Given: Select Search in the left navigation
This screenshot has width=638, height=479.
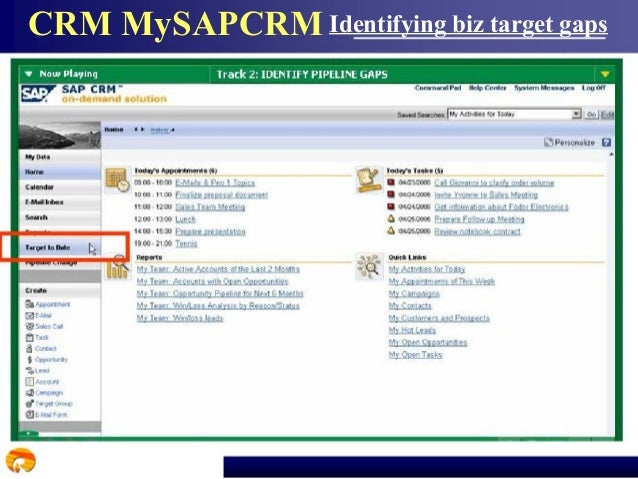Looking at the screenshot, I should coord(60,217).
